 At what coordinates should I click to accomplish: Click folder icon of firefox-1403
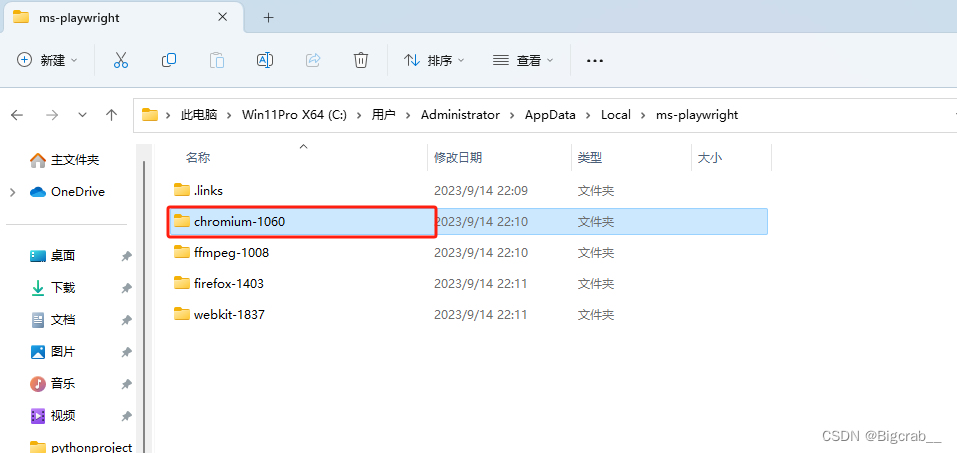182,283
